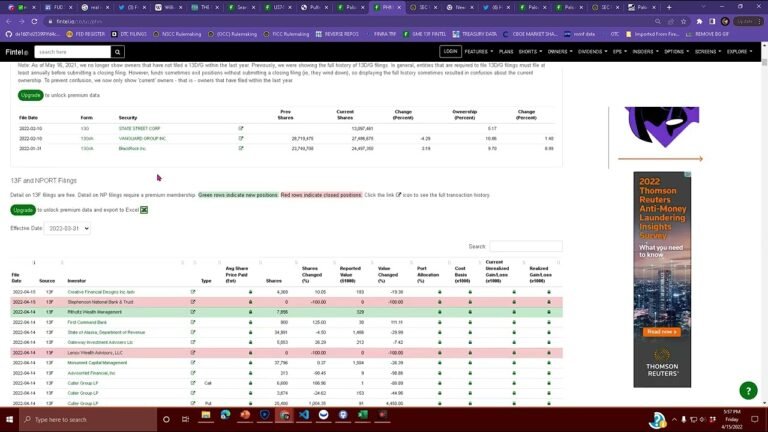
Task: Expand the Screens menu
Action: [x=708, y=51]
